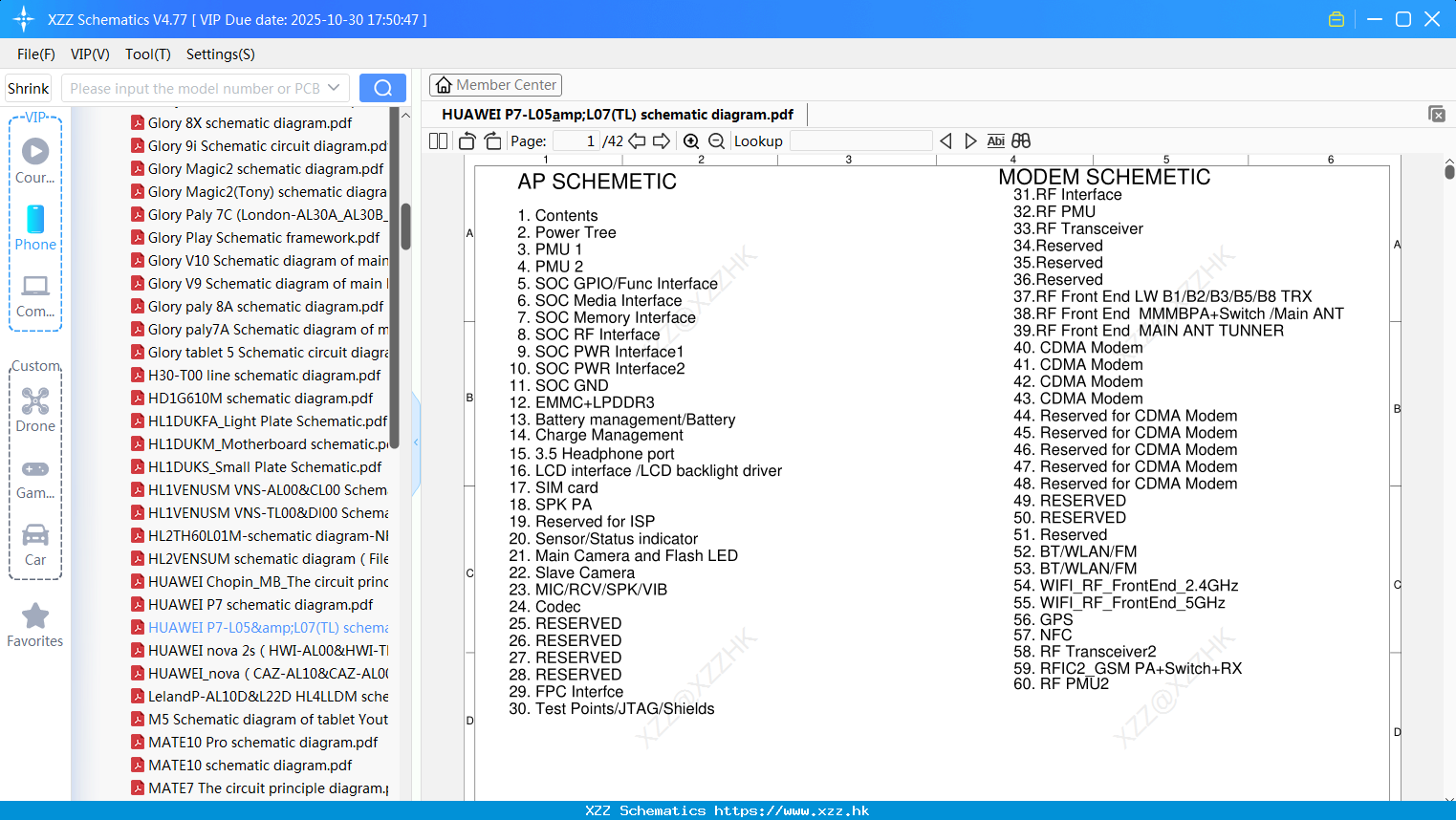
Task: Rotate the page clockwise
Action: (492, 141)
